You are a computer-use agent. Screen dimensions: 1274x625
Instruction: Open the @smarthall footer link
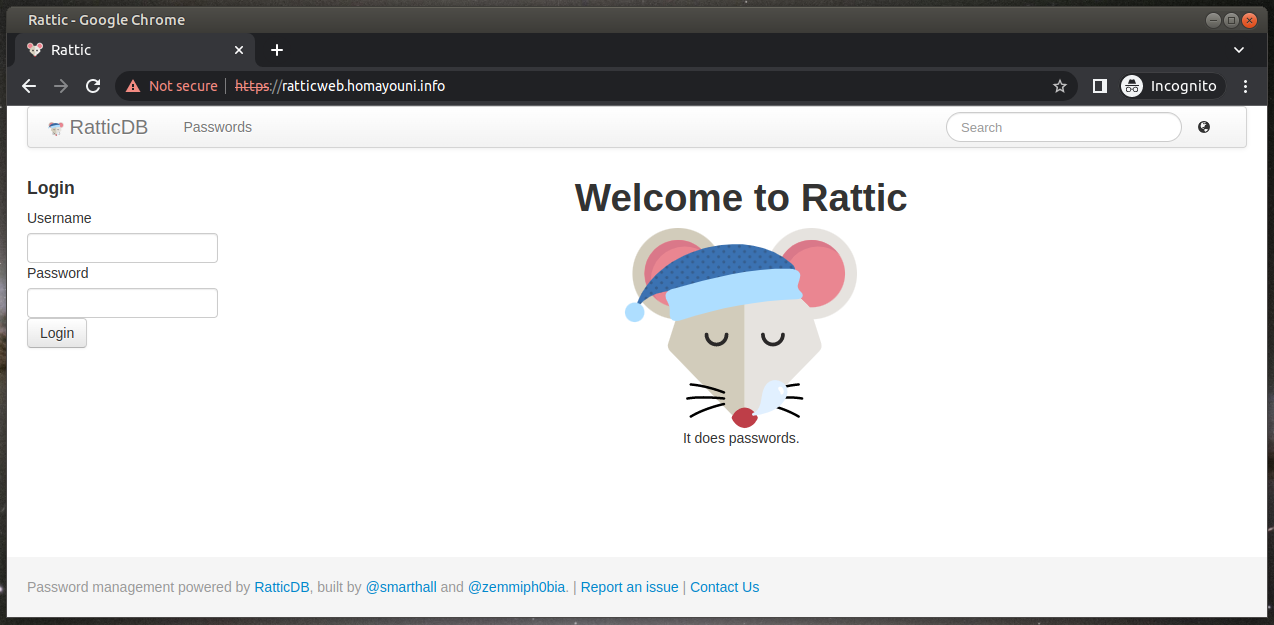point(401,587)
